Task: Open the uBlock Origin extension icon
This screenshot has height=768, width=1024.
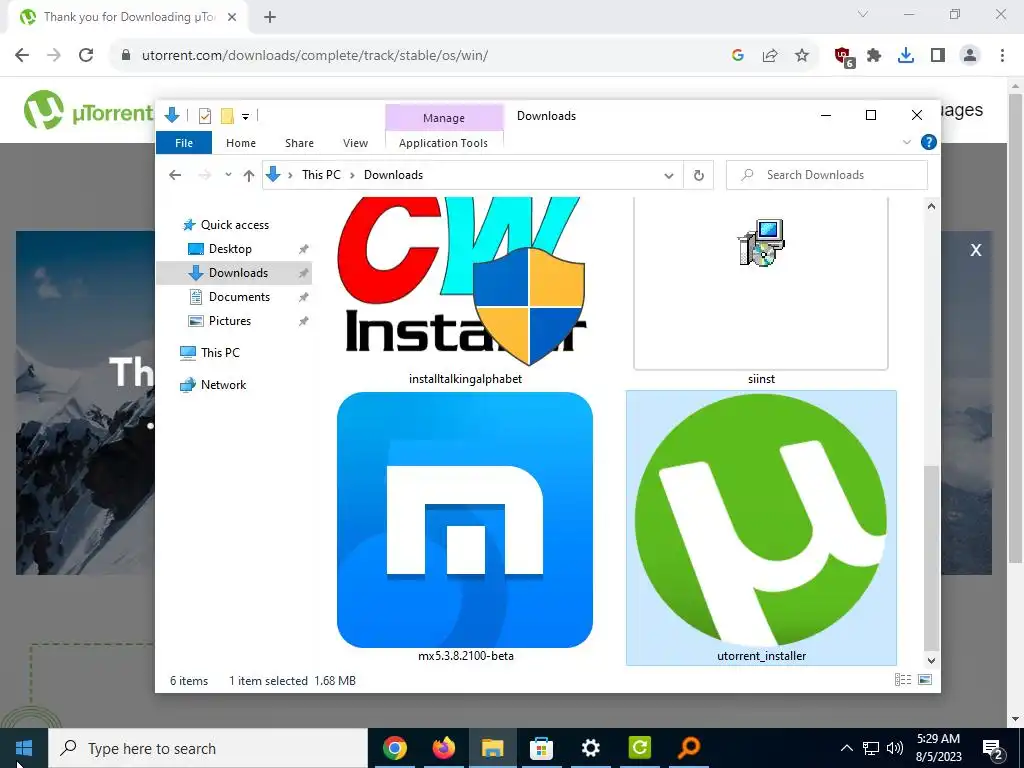Action: 844,57
